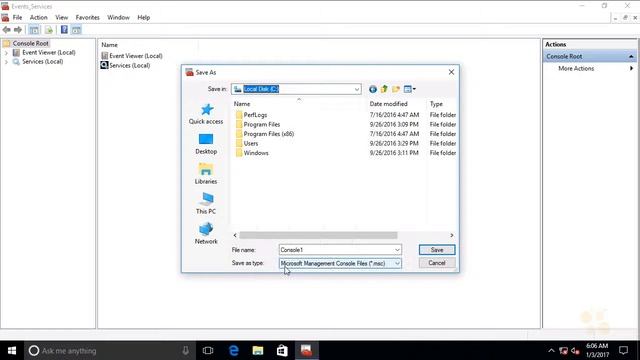Click the Save button

coord(437,250)
